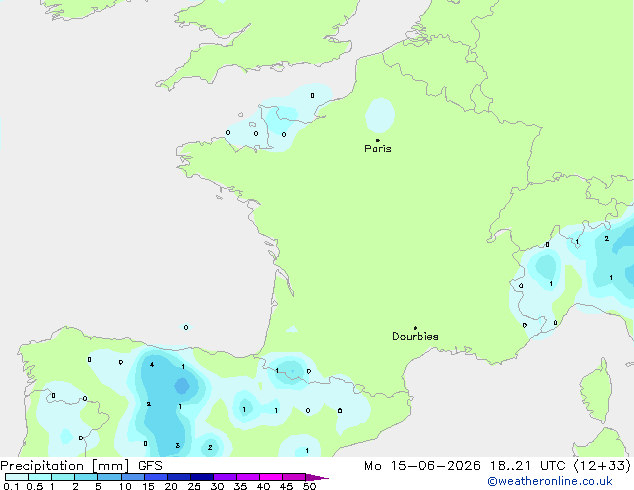Click the GFS model name text
The height and width of the screenshot is (490, 634).
pos(150,465)
